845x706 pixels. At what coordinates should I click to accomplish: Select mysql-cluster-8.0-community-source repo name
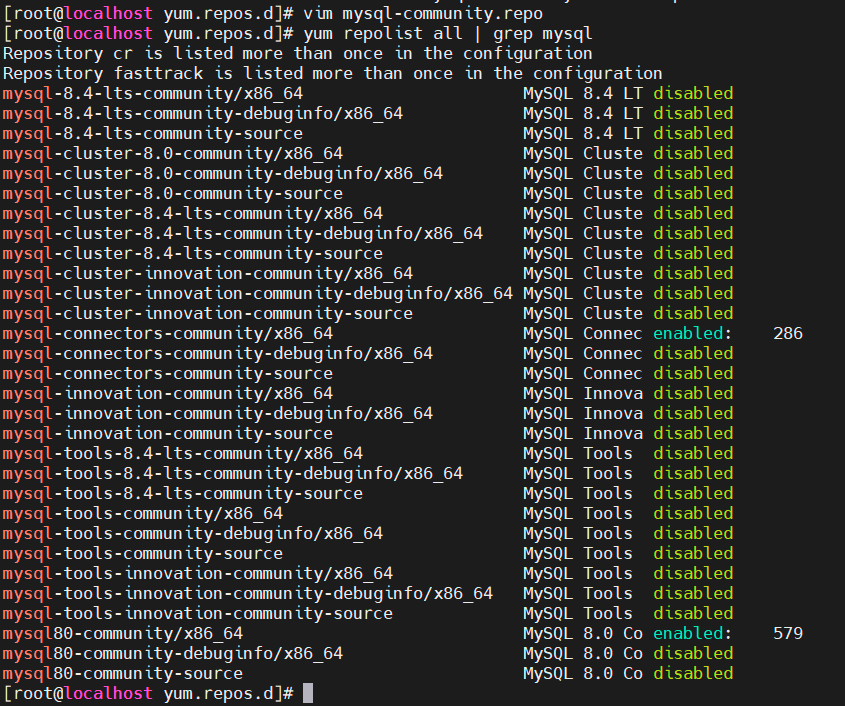point(173,193)
